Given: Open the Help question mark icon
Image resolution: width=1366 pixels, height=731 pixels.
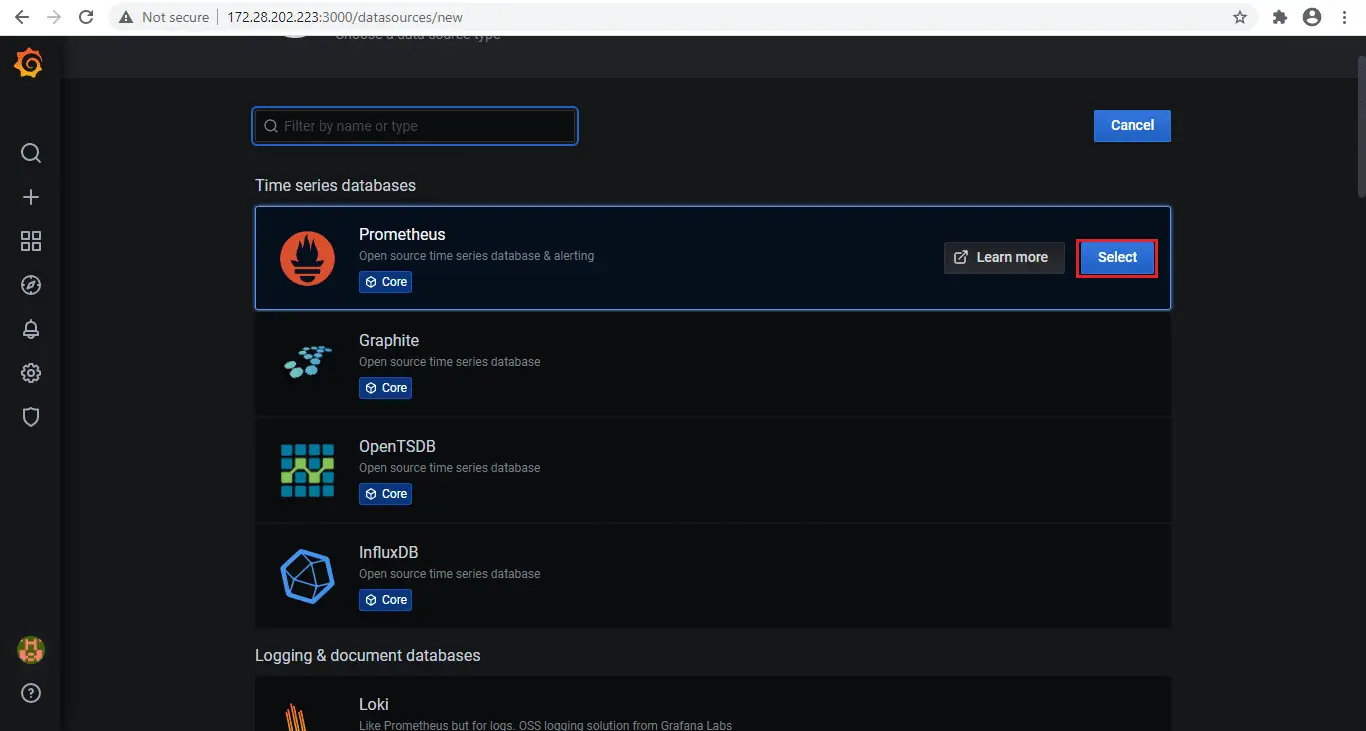Looking at the screenshot, I should [30, 692].
